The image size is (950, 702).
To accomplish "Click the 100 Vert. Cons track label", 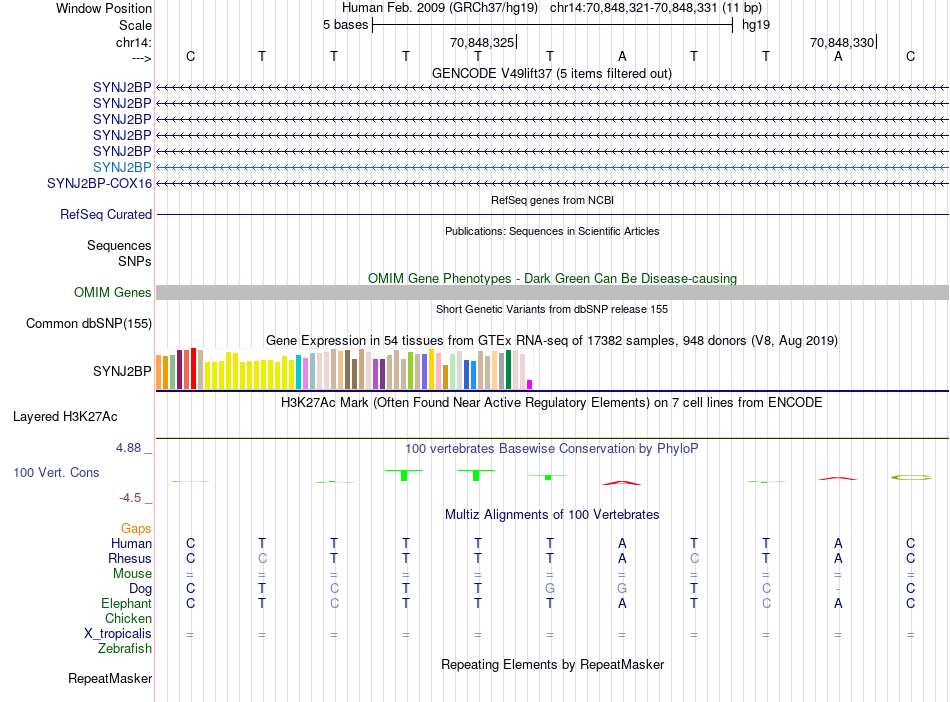I will click(56, 472).
